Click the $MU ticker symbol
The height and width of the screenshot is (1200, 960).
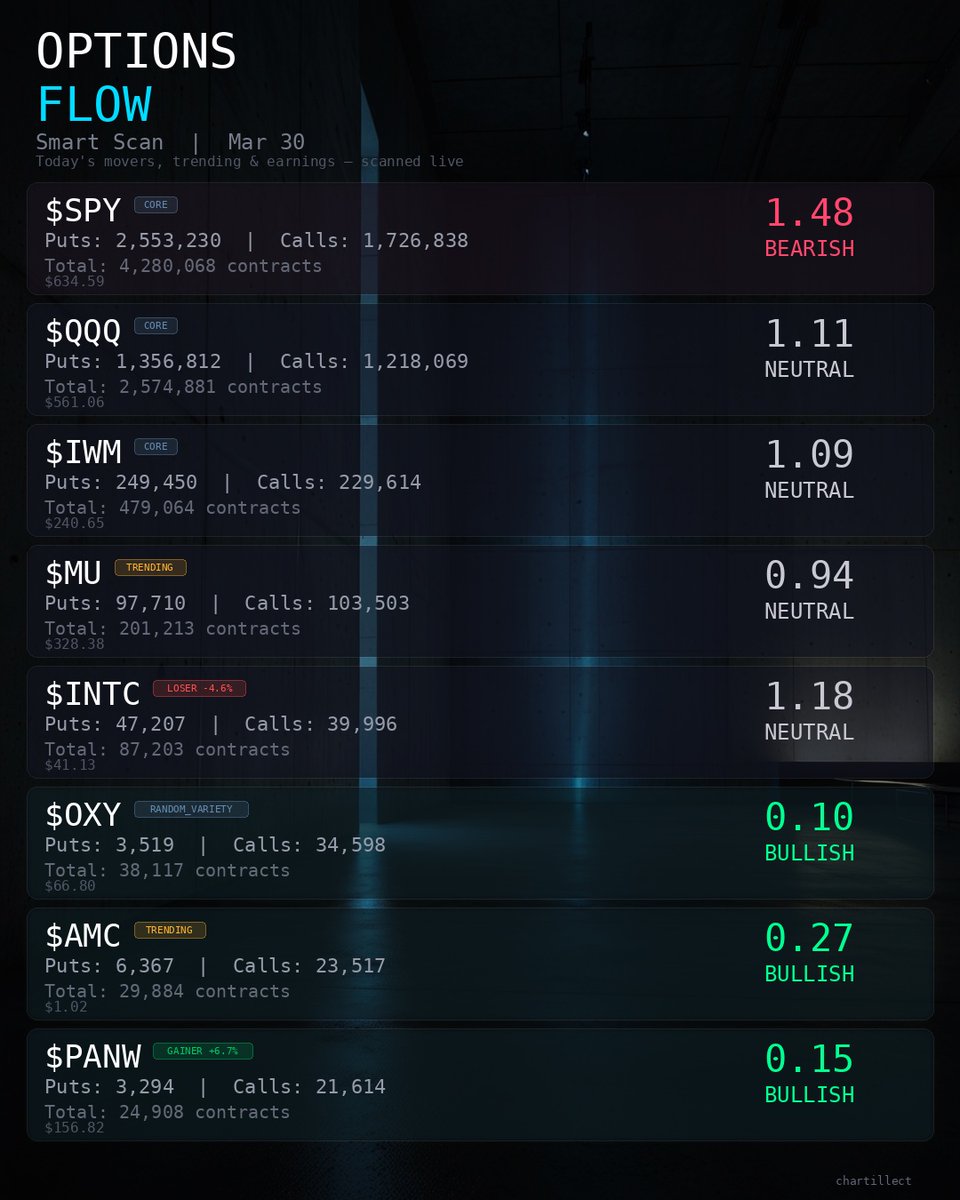tap(73, 573)
